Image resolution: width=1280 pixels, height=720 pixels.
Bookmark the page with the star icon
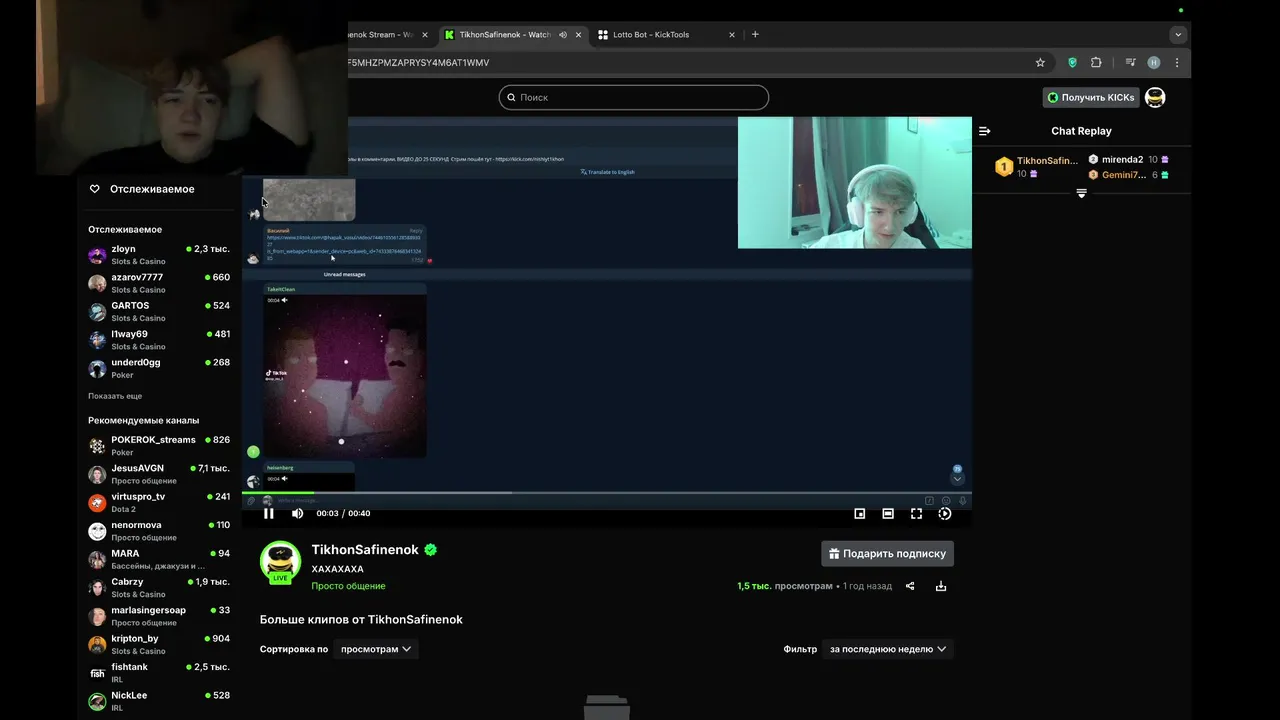click(1040, 62)
